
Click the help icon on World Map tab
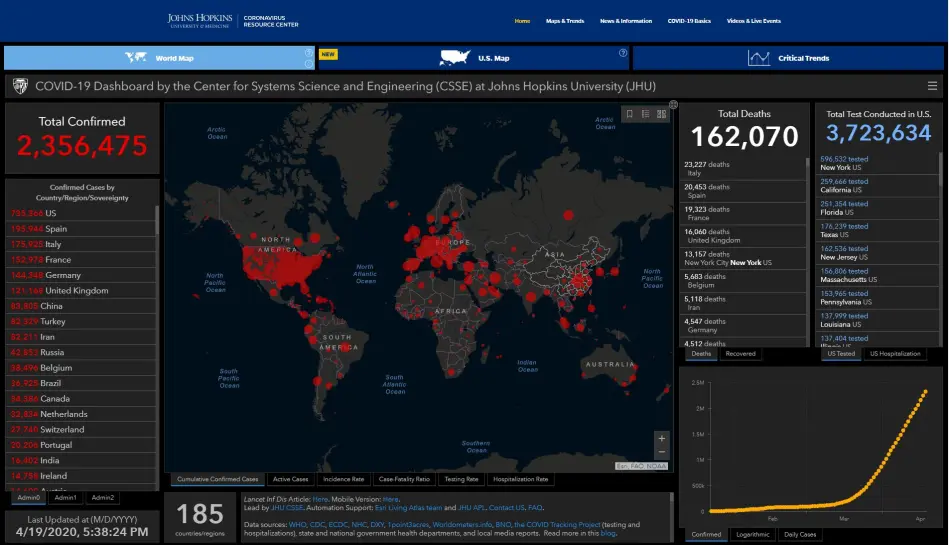pos(309,53)
